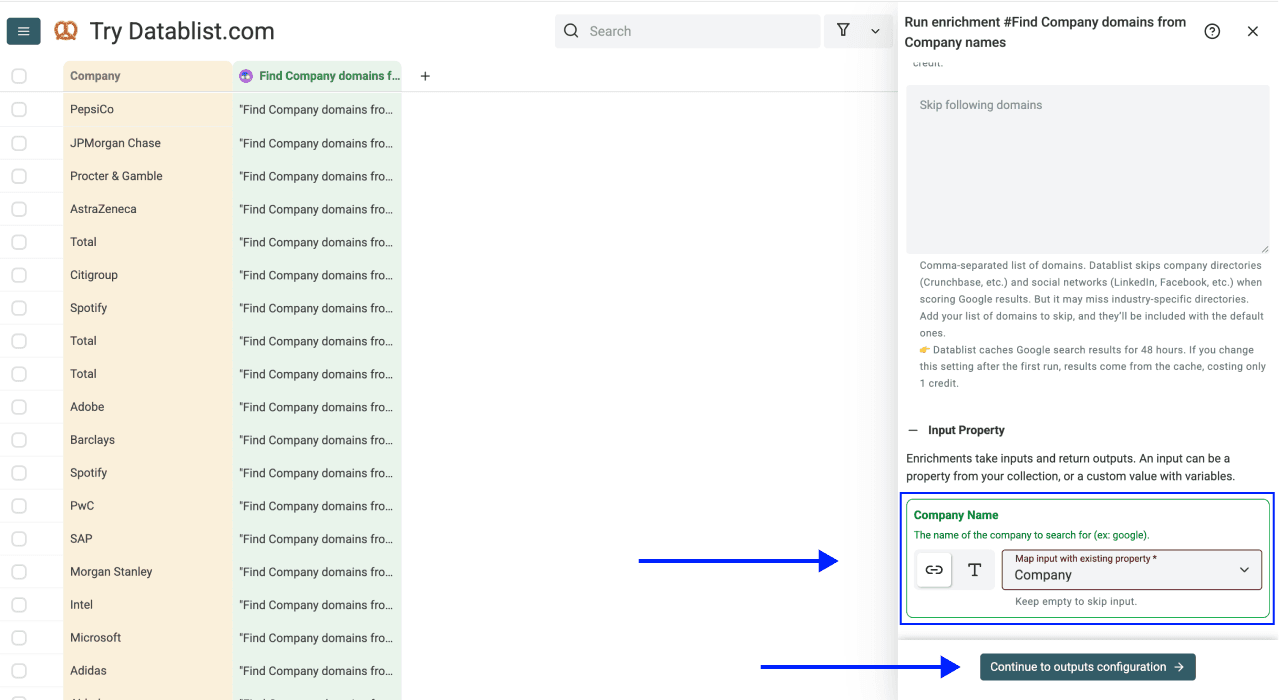Select the T icon for a custom value input

(x=974, y=569)
